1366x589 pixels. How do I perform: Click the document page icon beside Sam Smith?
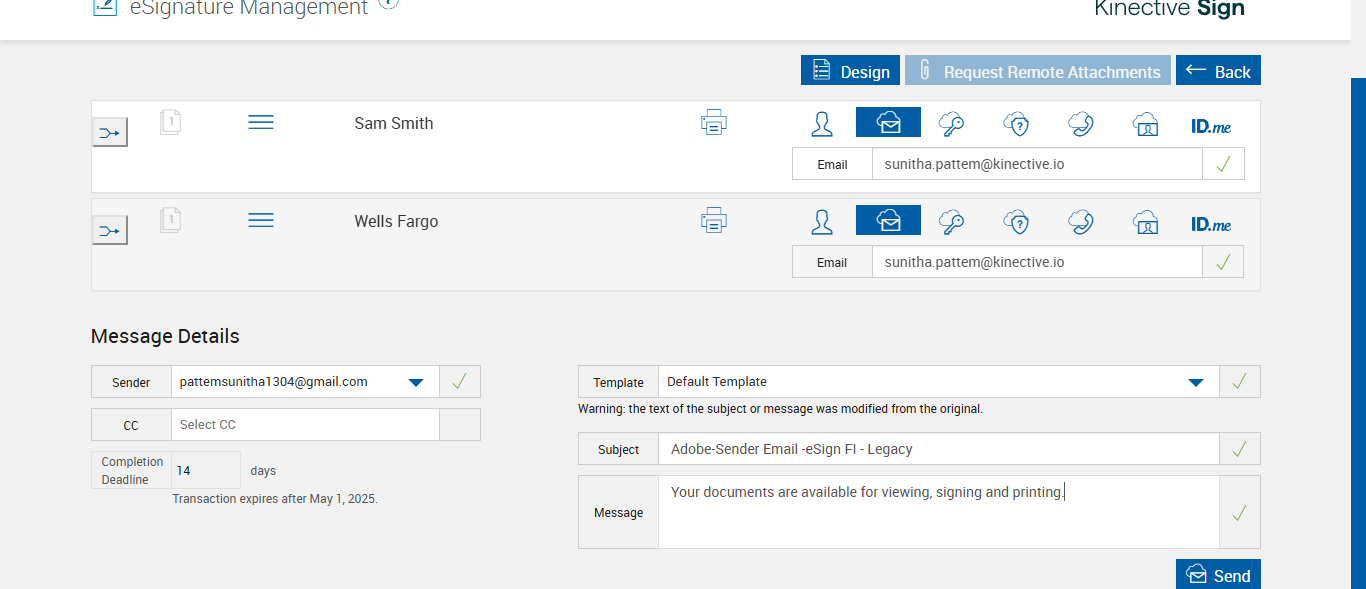point(171,122)
